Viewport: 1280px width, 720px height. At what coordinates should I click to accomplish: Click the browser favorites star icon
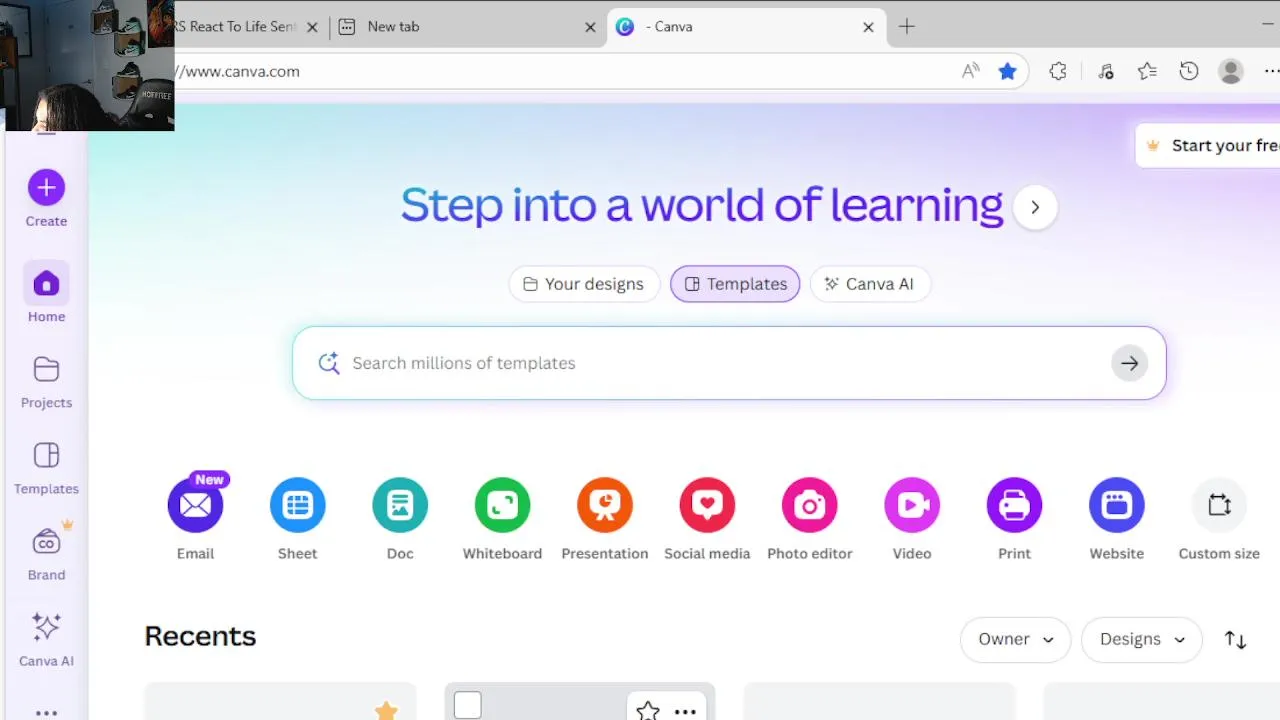click(x=1007, y=71)
